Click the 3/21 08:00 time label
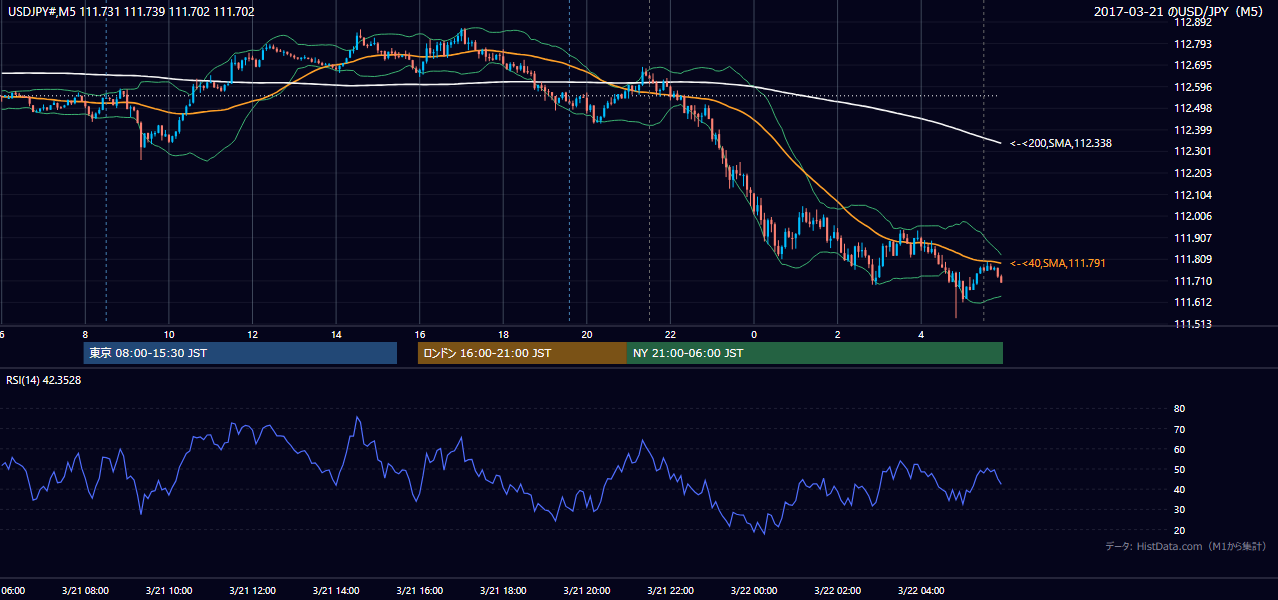1278x600 pixels. pyautogui.click(x=84, y=591)
